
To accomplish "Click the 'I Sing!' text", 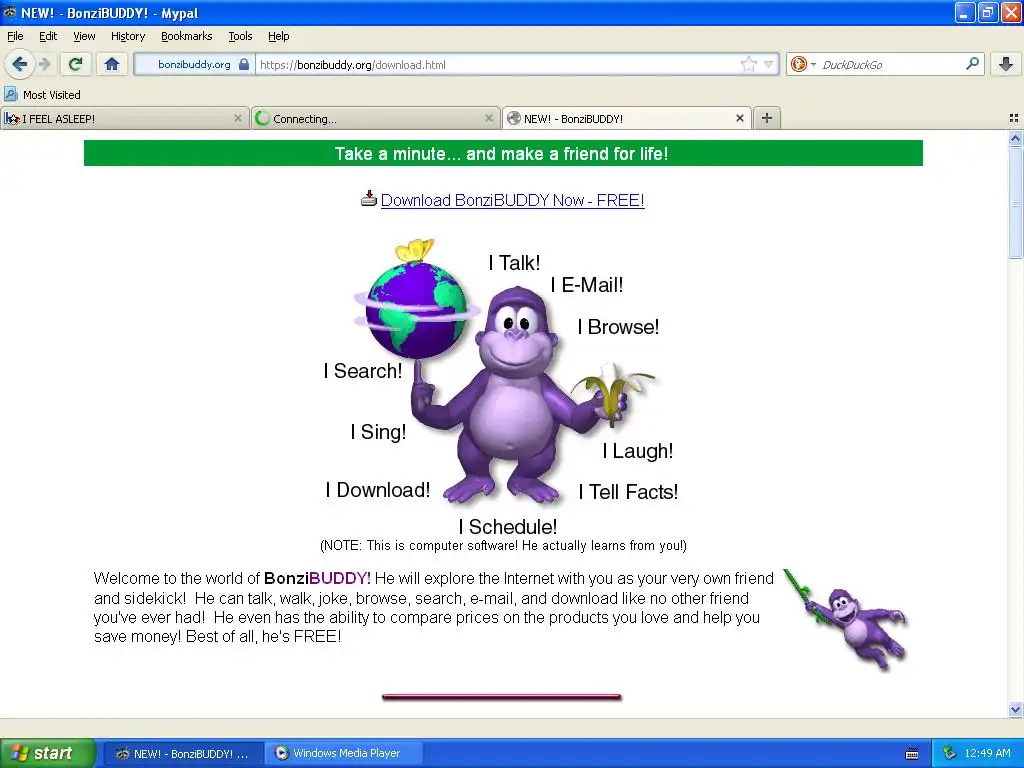I will (378, 432).
